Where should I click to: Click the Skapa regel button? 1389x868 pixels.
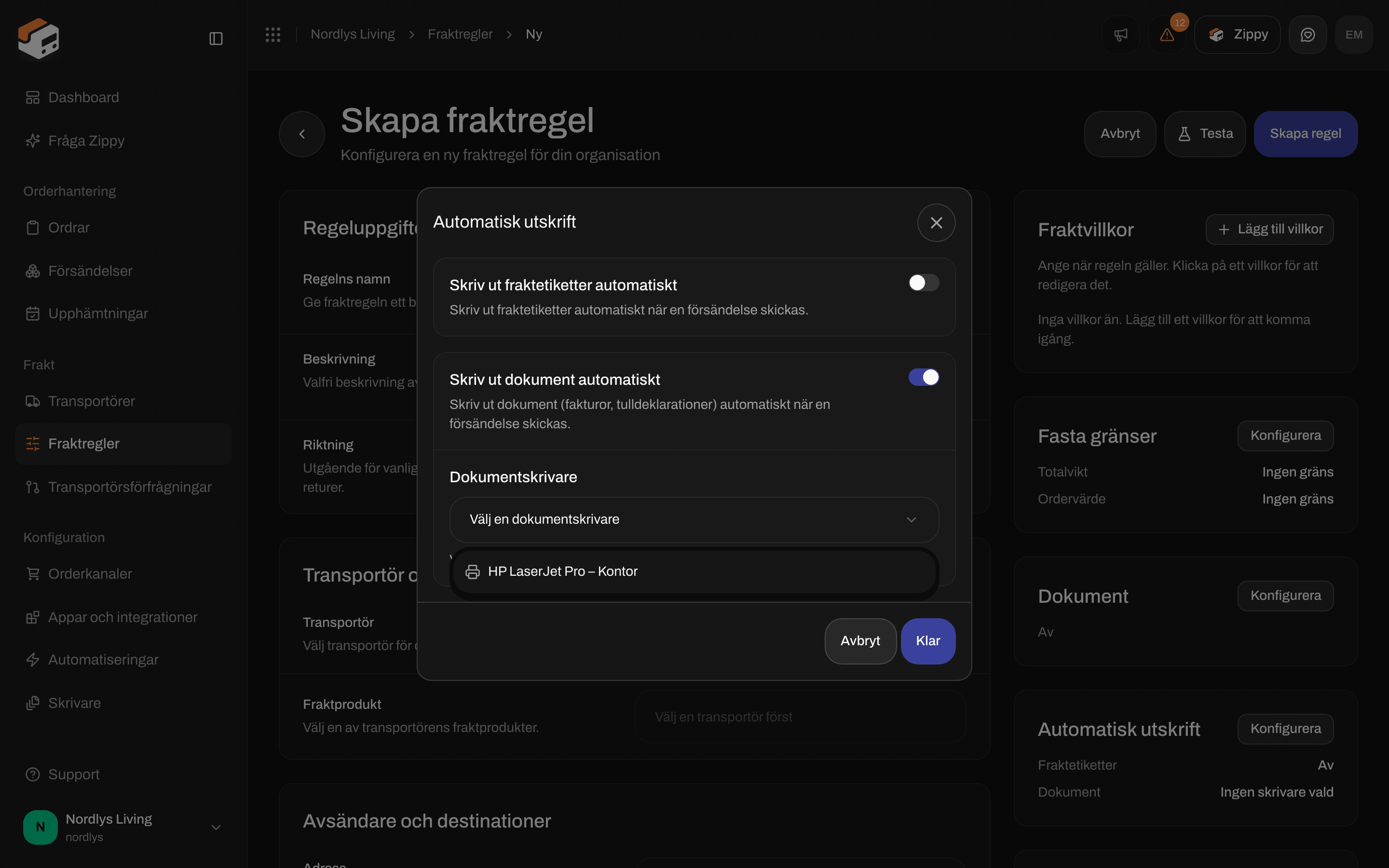point(1305,134)
